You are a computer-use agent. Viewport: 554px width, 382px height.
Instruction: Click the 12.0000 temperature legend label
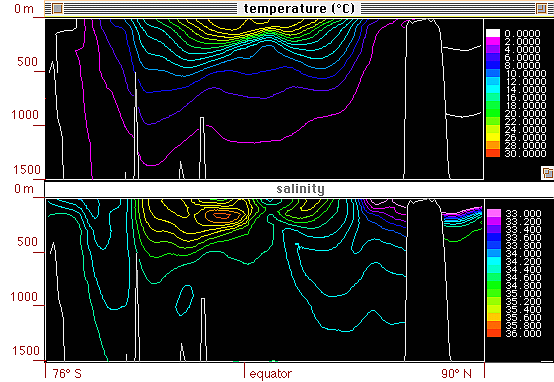click(x=526, y=82)
